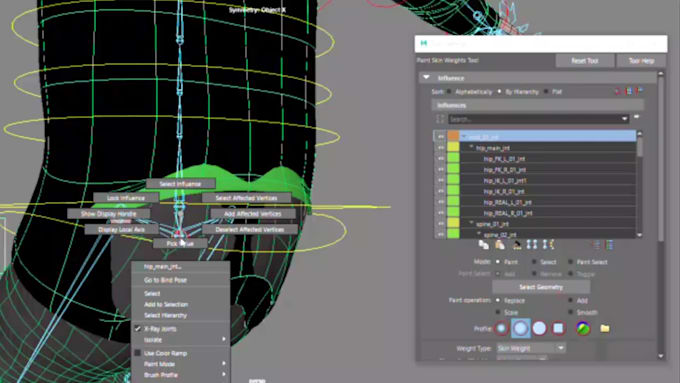Open Paint Mode submenu
This screenshot has width=680, height=383.
[x=181, y=364]
